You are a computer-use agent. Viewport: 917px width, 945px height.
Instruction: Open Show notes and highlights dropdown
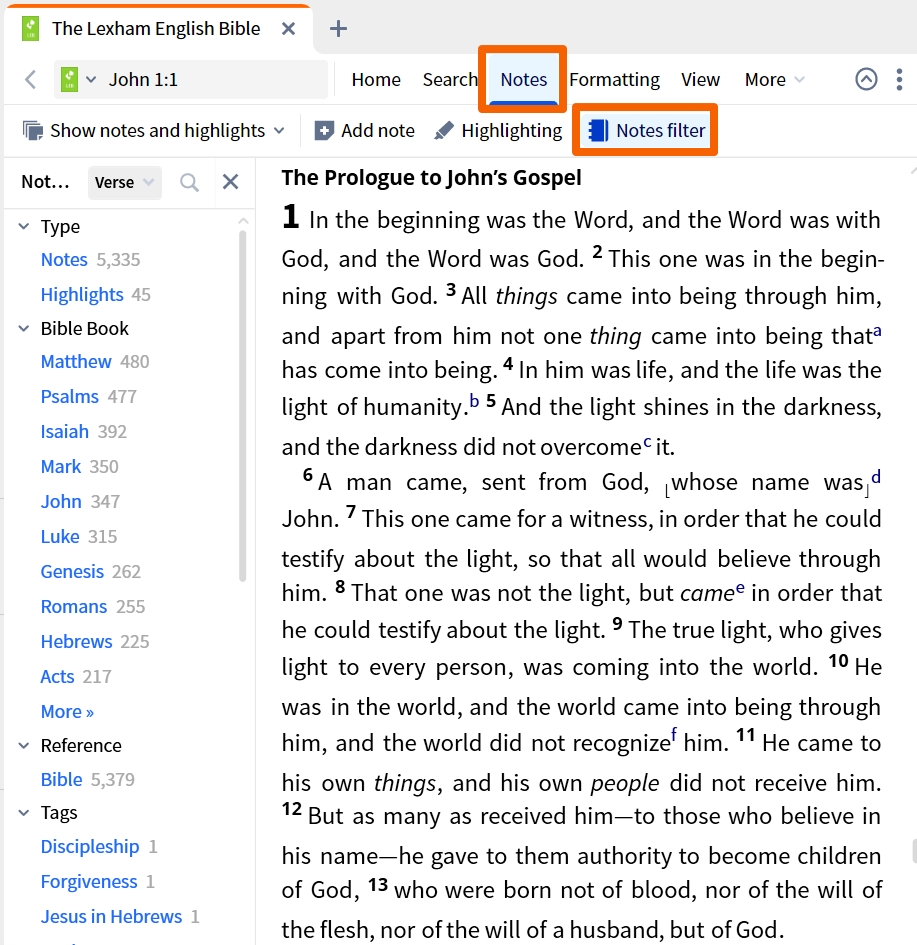[279, 130]
